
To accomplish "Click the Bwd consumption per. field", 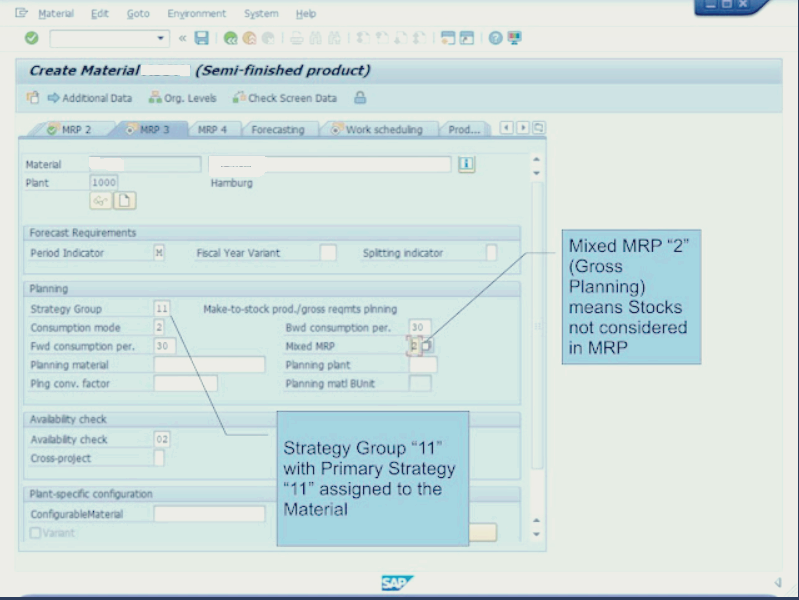I will 419,327.
